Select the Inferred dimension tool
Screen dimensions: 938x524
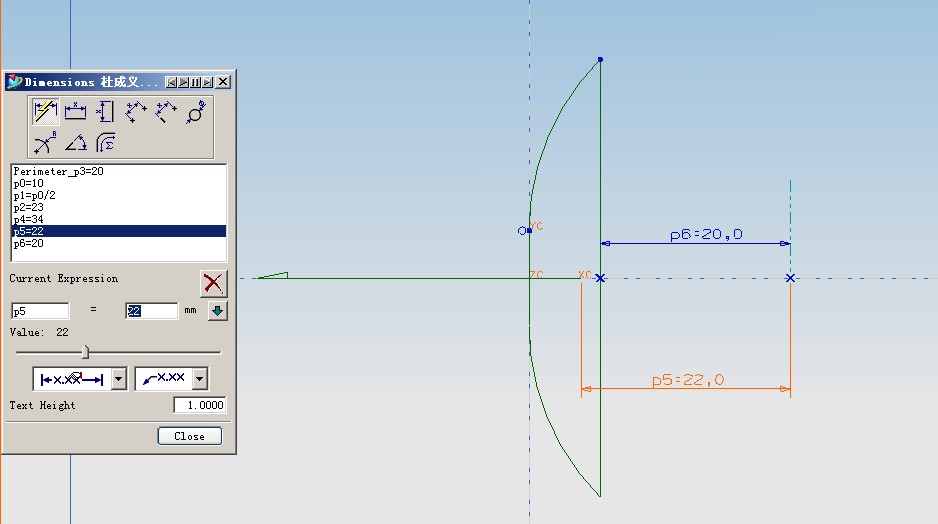[x=46, y=112]
